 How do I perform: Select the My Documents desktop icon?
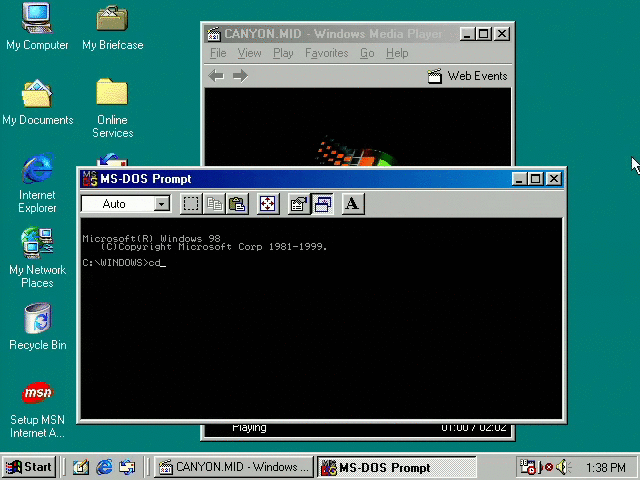click(37, 93)
